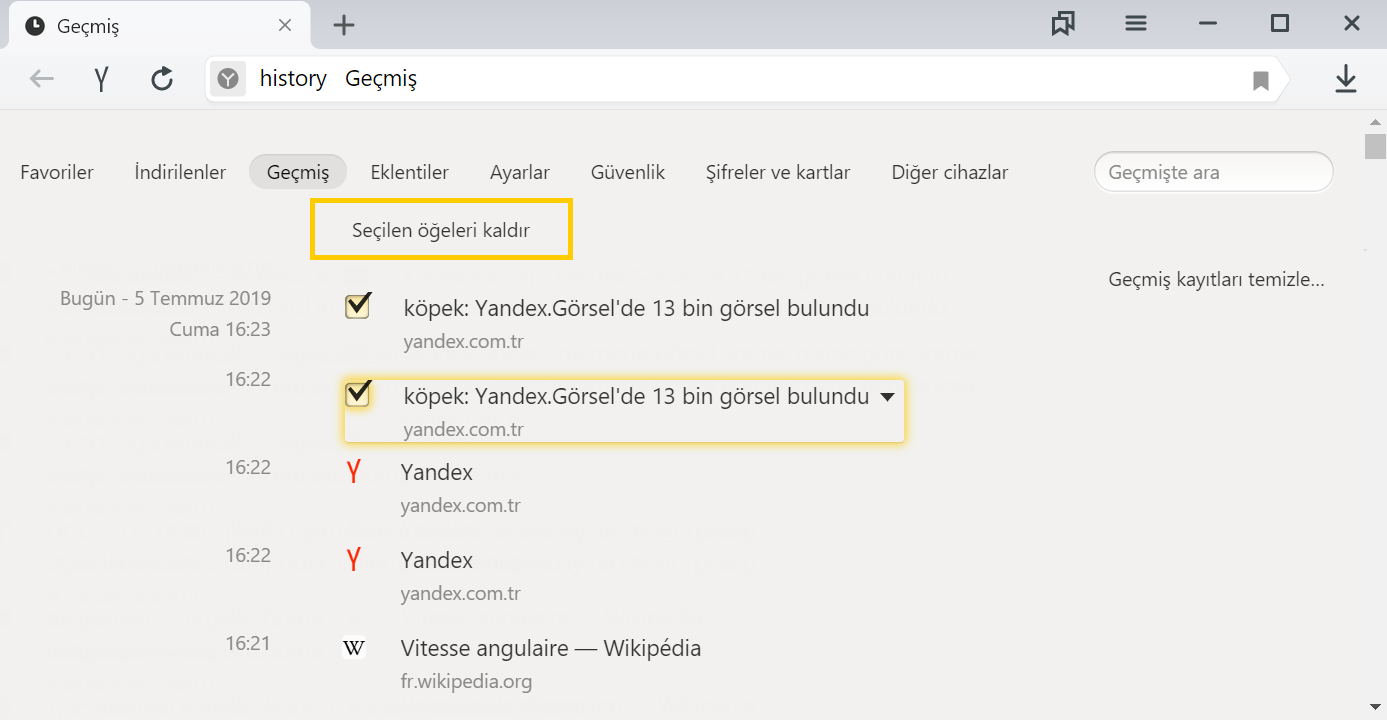The height and width of the screenshot is (720, 1387).
Task: Click the Wikipedia favicon next to Vitesse angulaire
Action: pyautogui.click(x=354, y=649)
